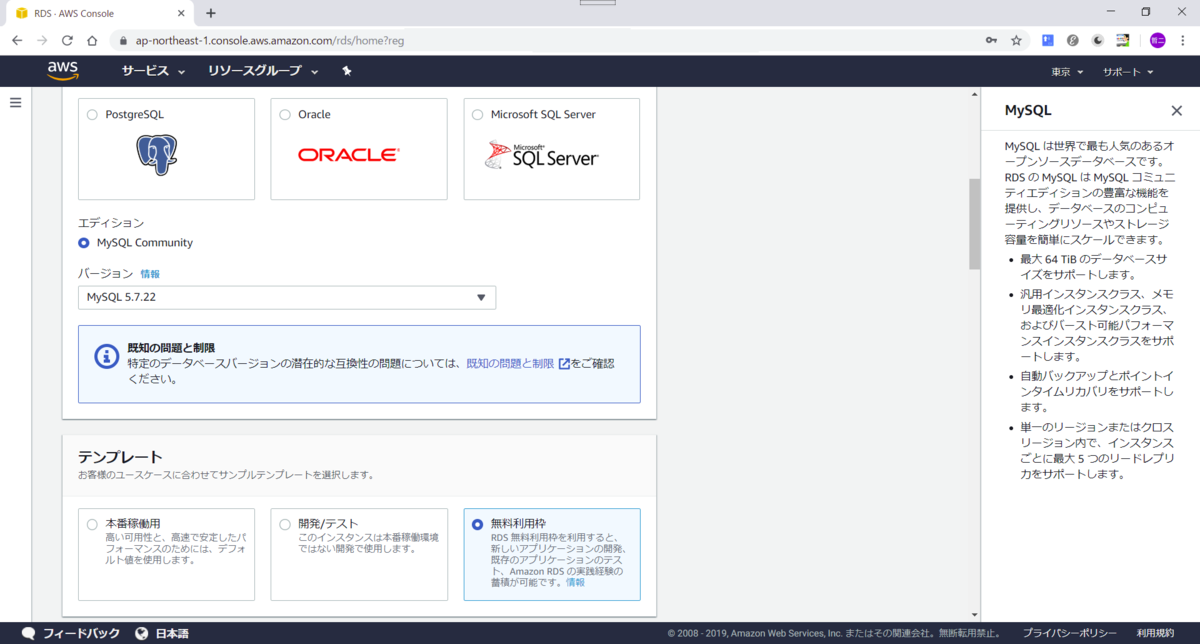Screen dimensions: 1200x644
Task: Click the 情報 link next to バージョン
Action: point(150,274)
